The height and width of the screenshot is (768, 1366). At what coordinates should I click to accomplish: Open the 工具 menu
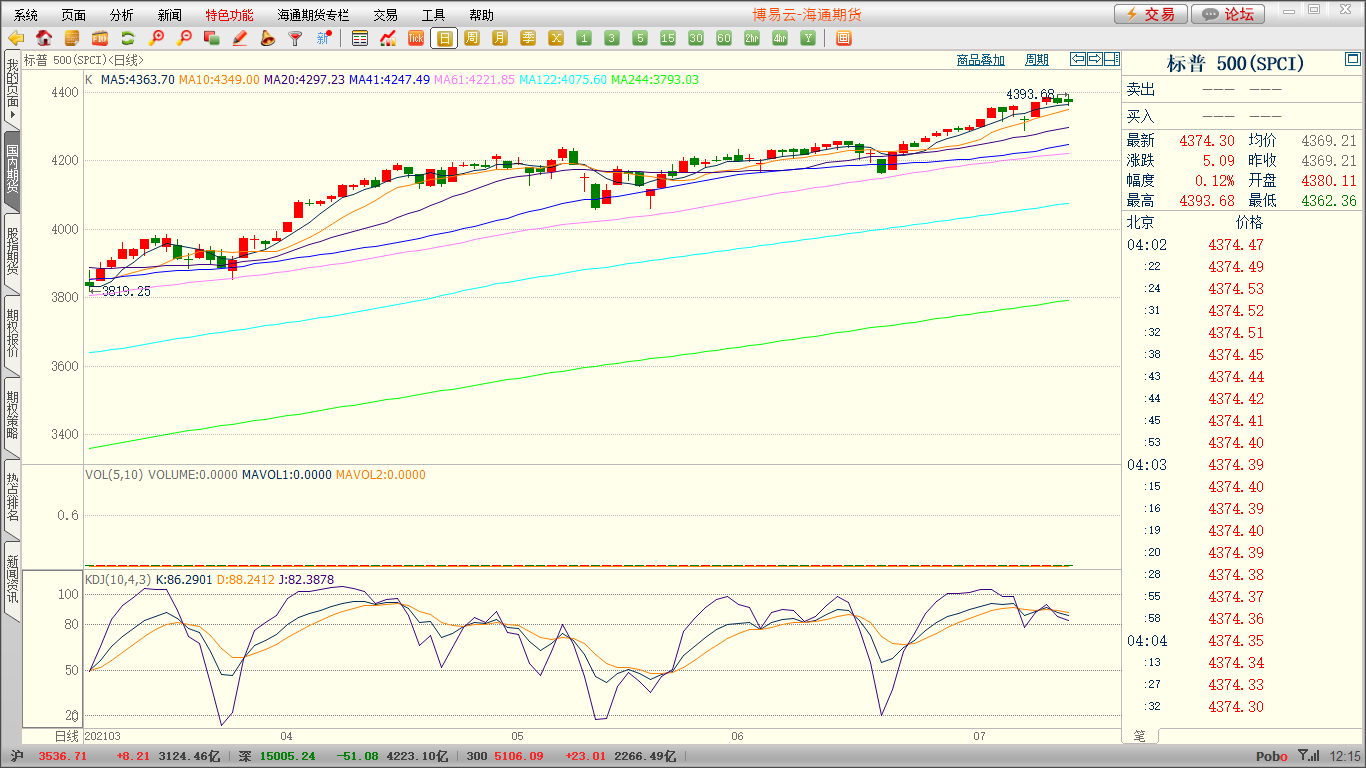433,15
